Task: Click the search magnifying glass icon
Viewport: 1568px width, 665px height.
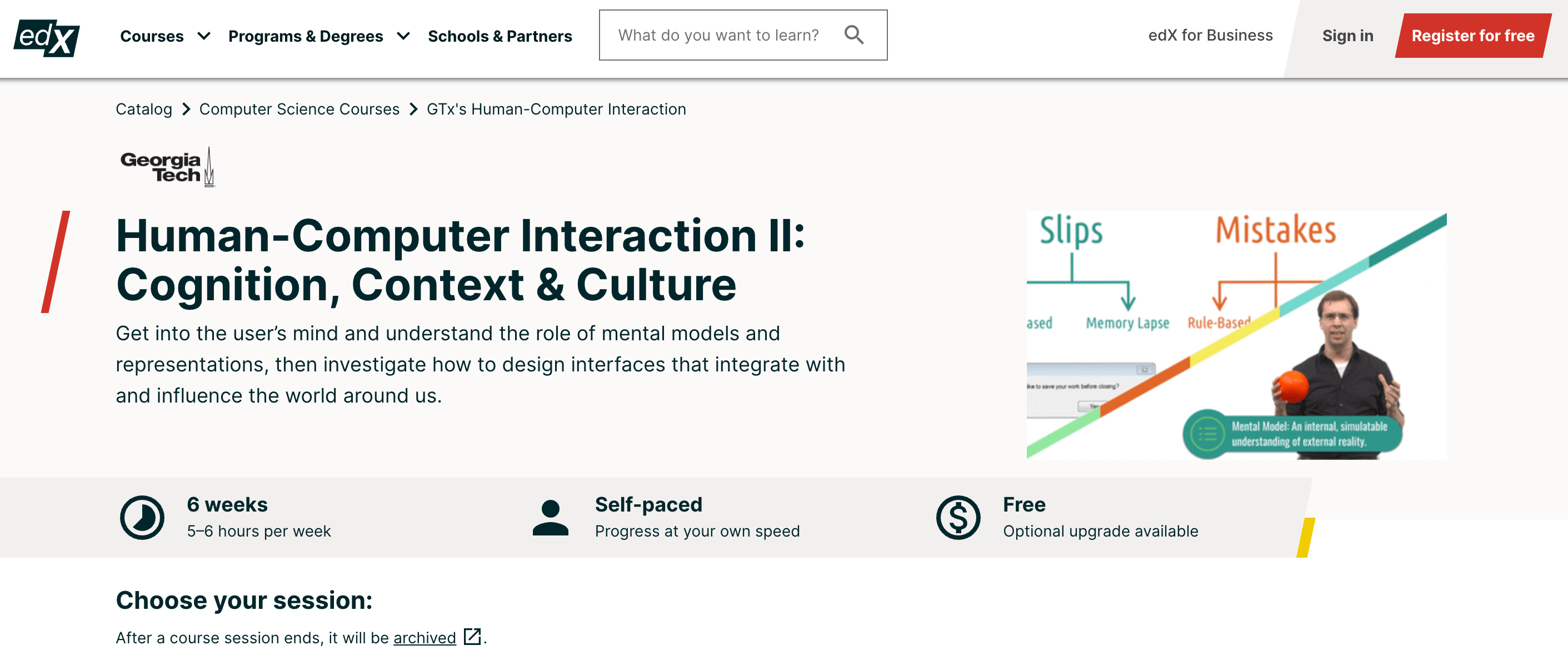Action: click(854, 34)
